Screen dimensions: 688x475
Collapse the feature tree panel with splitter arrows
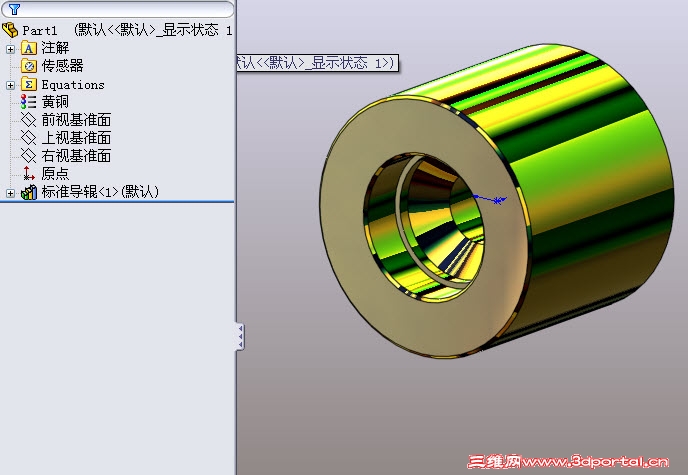click(x=240, y=336)
